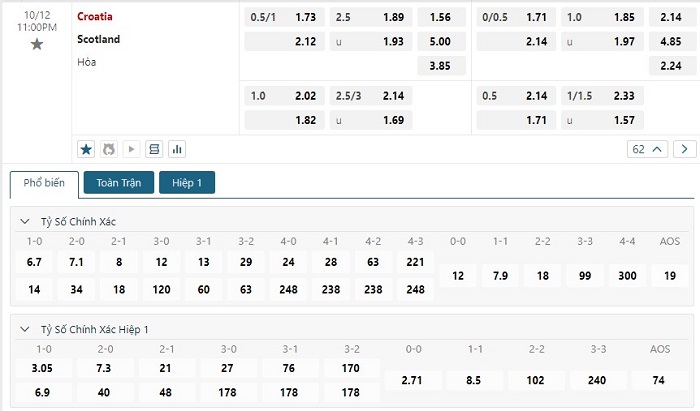
Task: Select AOS odds 19 in full-match scores
Action: pos(669,275)
